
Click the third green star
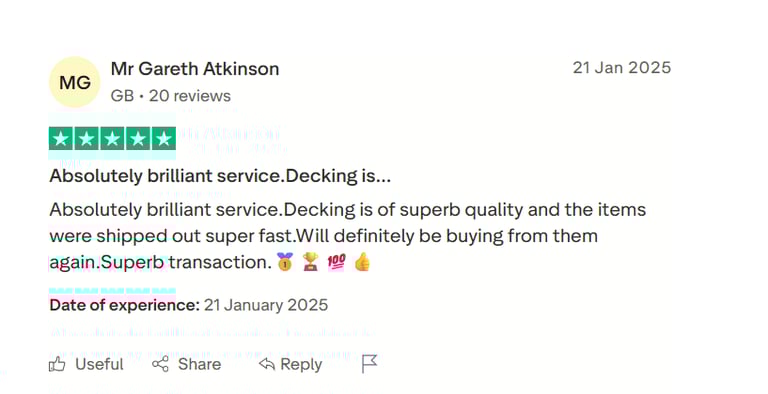112,139
